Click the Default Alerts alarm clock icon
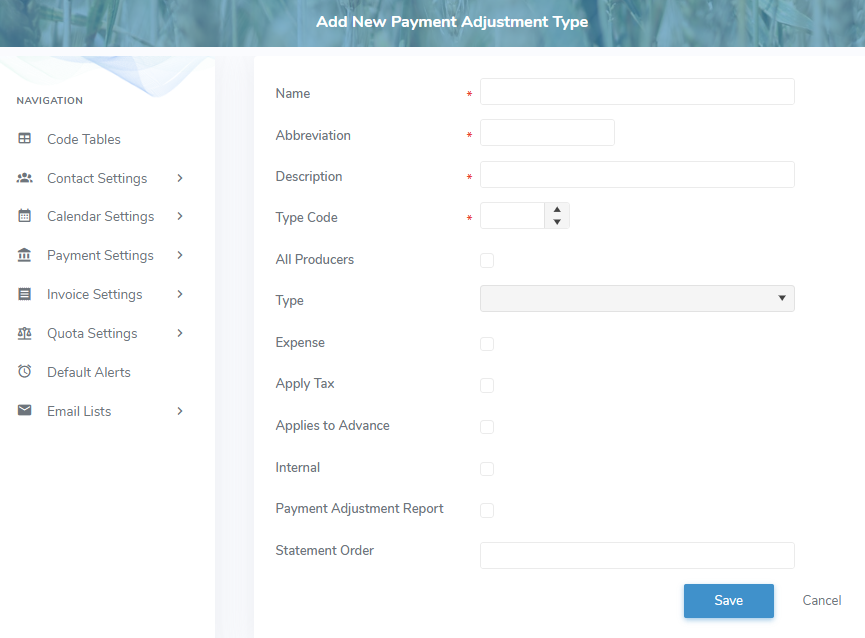 point(25,372)
